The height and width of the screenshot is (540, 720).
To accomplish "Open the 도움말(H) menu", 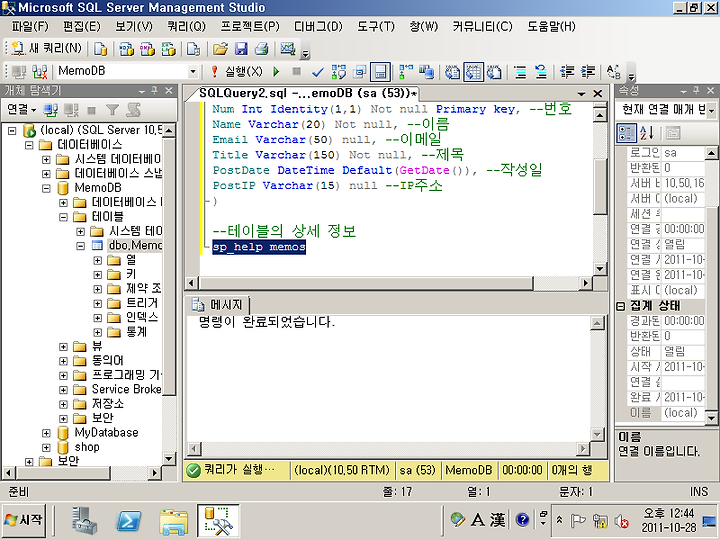I will pos(551,27).
